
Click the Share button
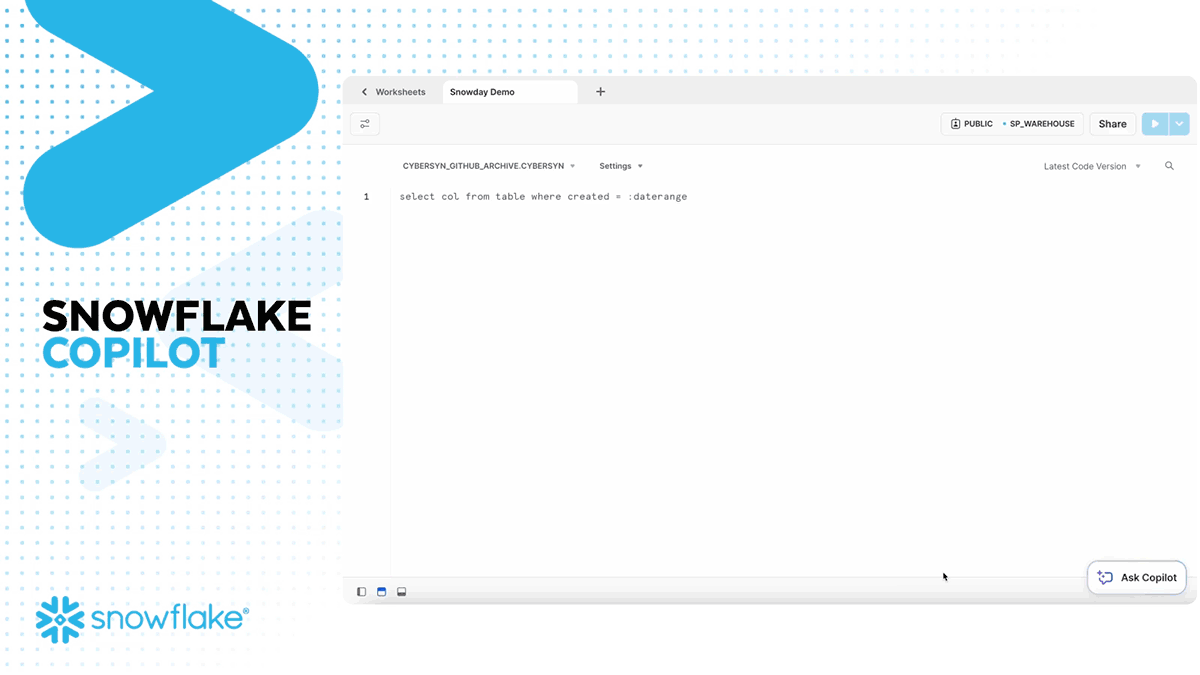pos(1112,123)
